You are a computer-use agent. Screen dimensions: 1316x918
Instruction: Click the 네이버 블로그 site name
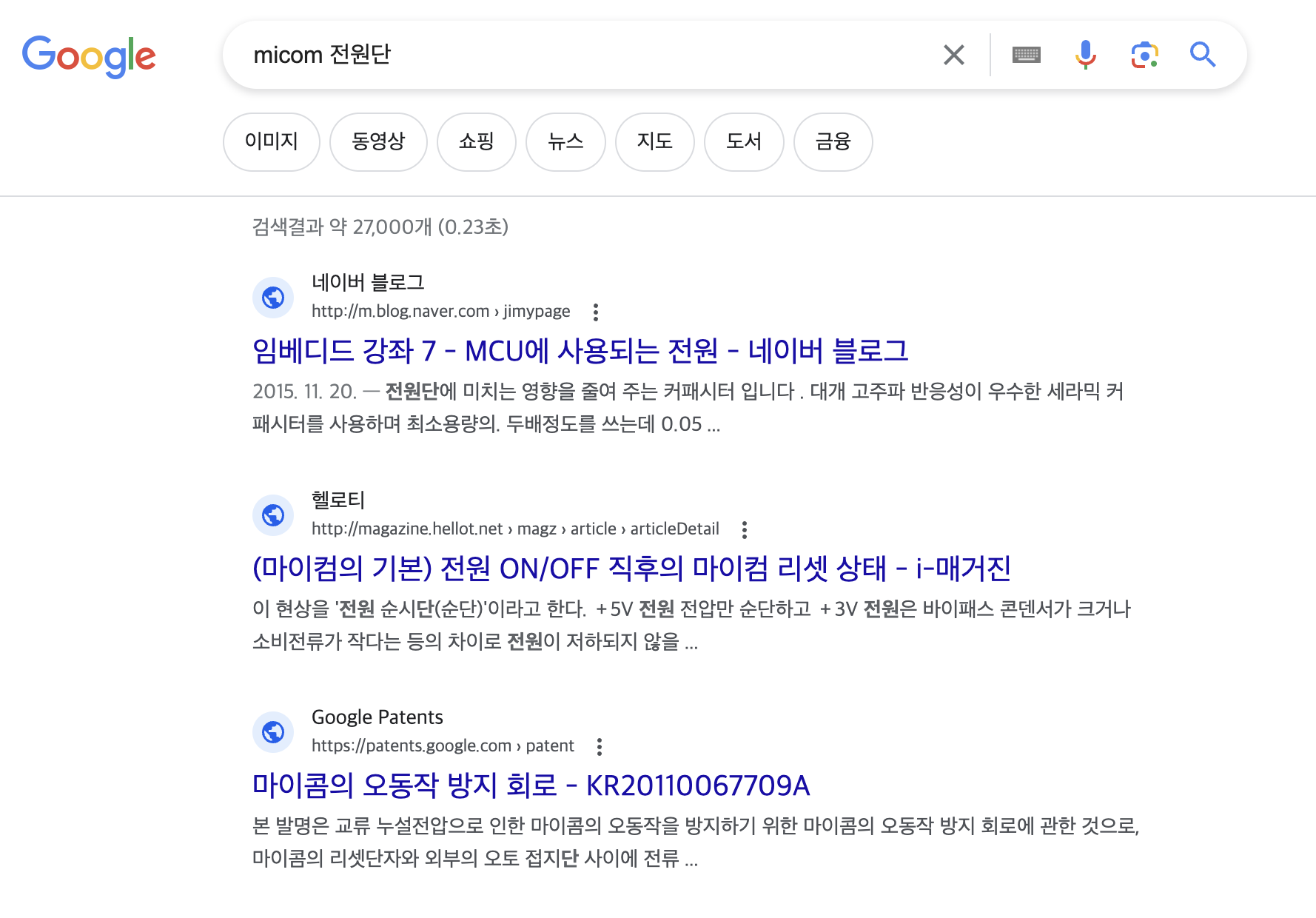point(368,282)
